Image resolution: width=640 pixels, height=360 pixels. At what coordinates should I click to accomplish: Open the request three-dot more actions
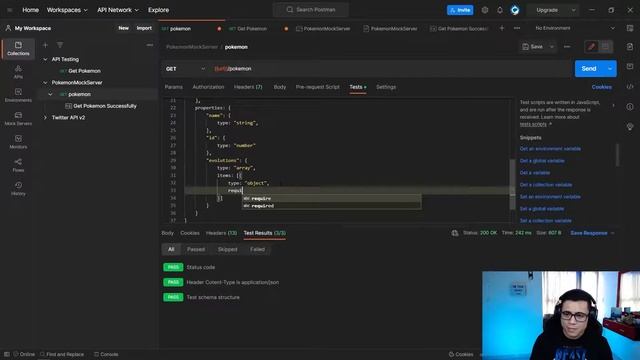[x=567, y=47]
